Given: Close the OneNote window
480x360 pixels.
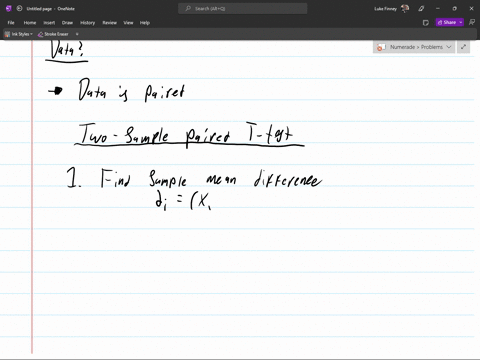Looking at the screenshot, I should pos(471,9).
